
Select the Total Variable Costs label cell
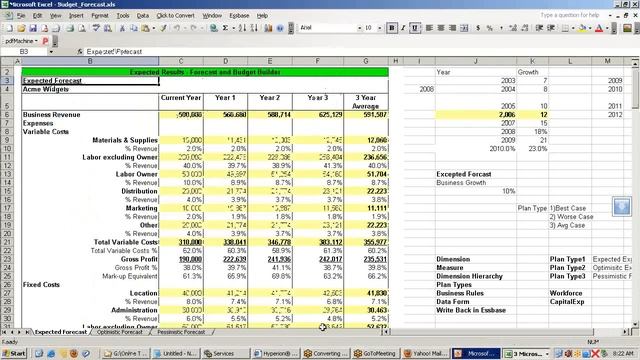[x=90, y=242]
